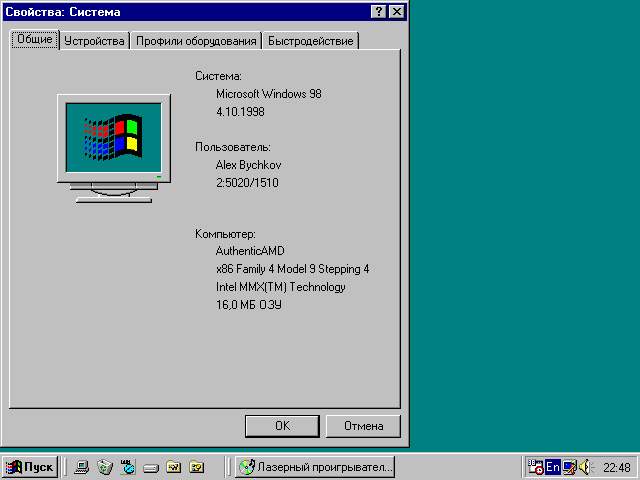Screen dimensions: 640x480
Task: Select the Общие tab
Action: [x=35, y=40]
